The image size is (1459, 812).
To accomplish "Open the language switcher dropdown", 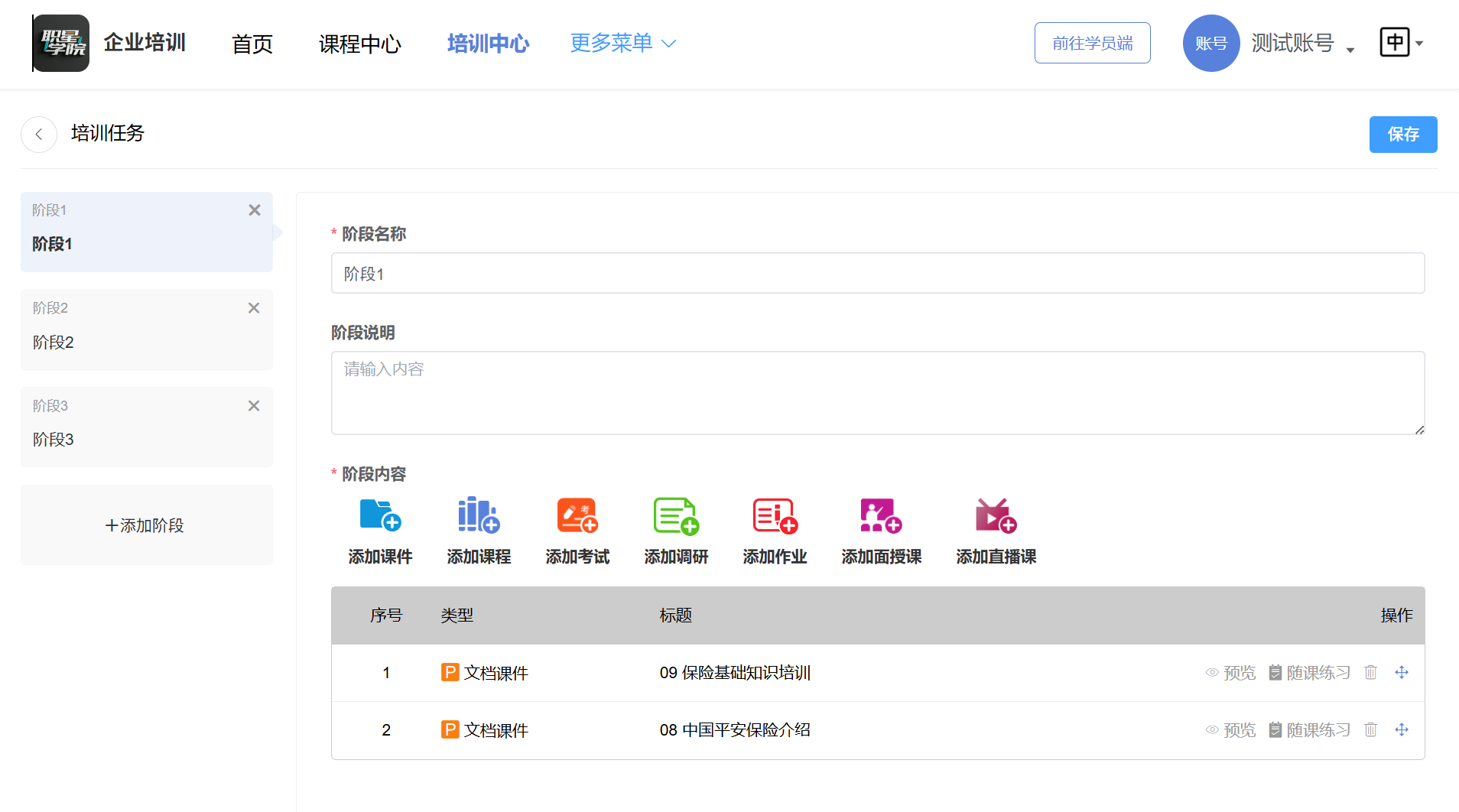I will (1401, 43).
